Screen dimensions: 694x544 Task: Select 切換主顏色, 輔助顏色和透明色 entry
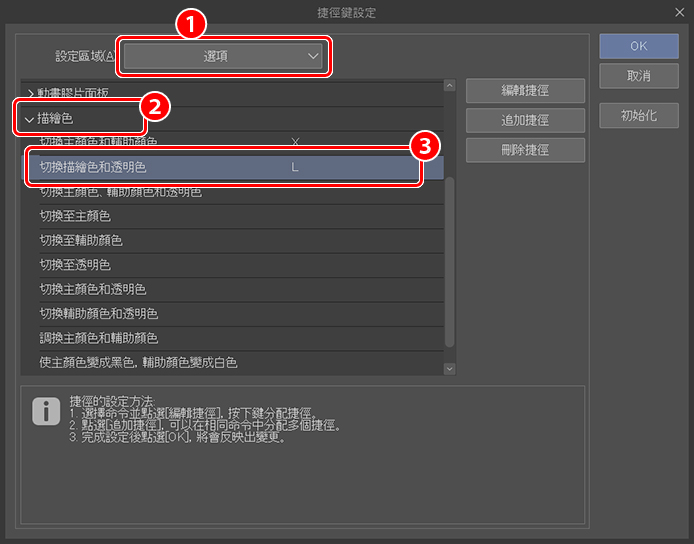[220, 192]
